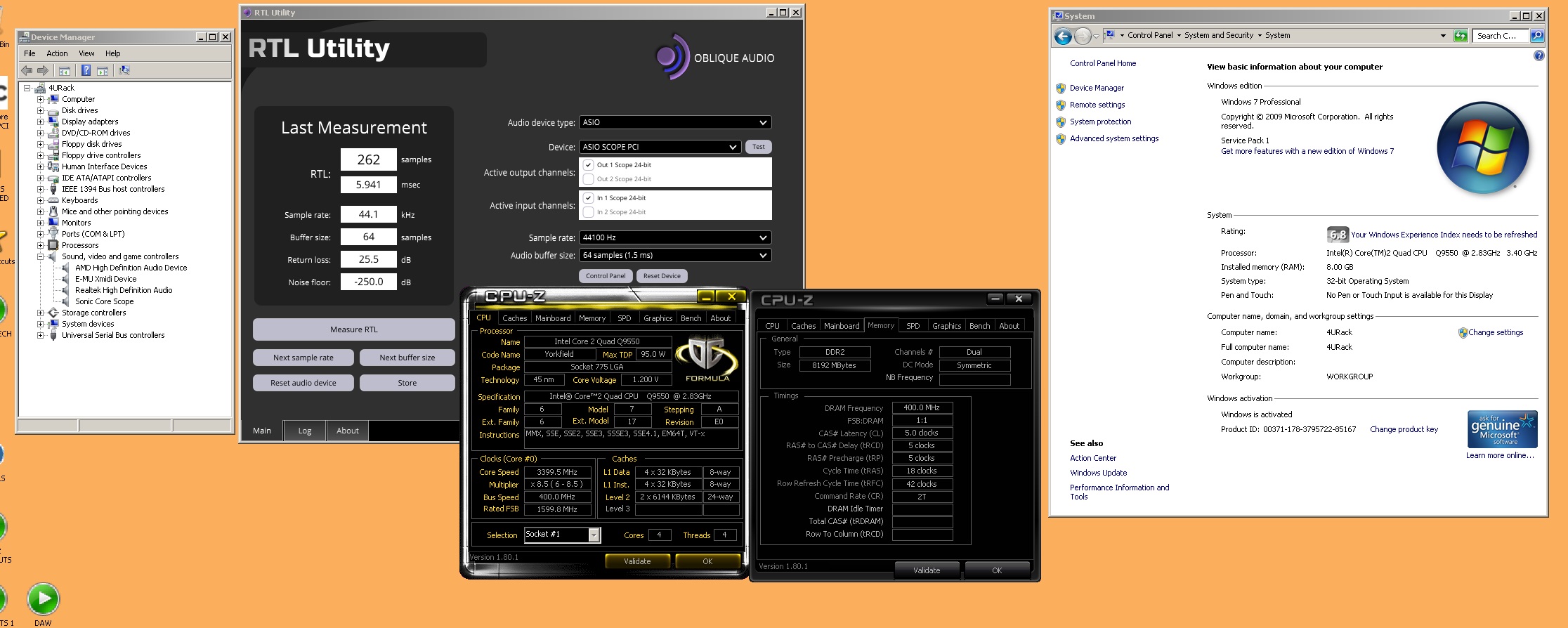Open SPD tab in grey CPU-Z window

(x=913, y=326)
